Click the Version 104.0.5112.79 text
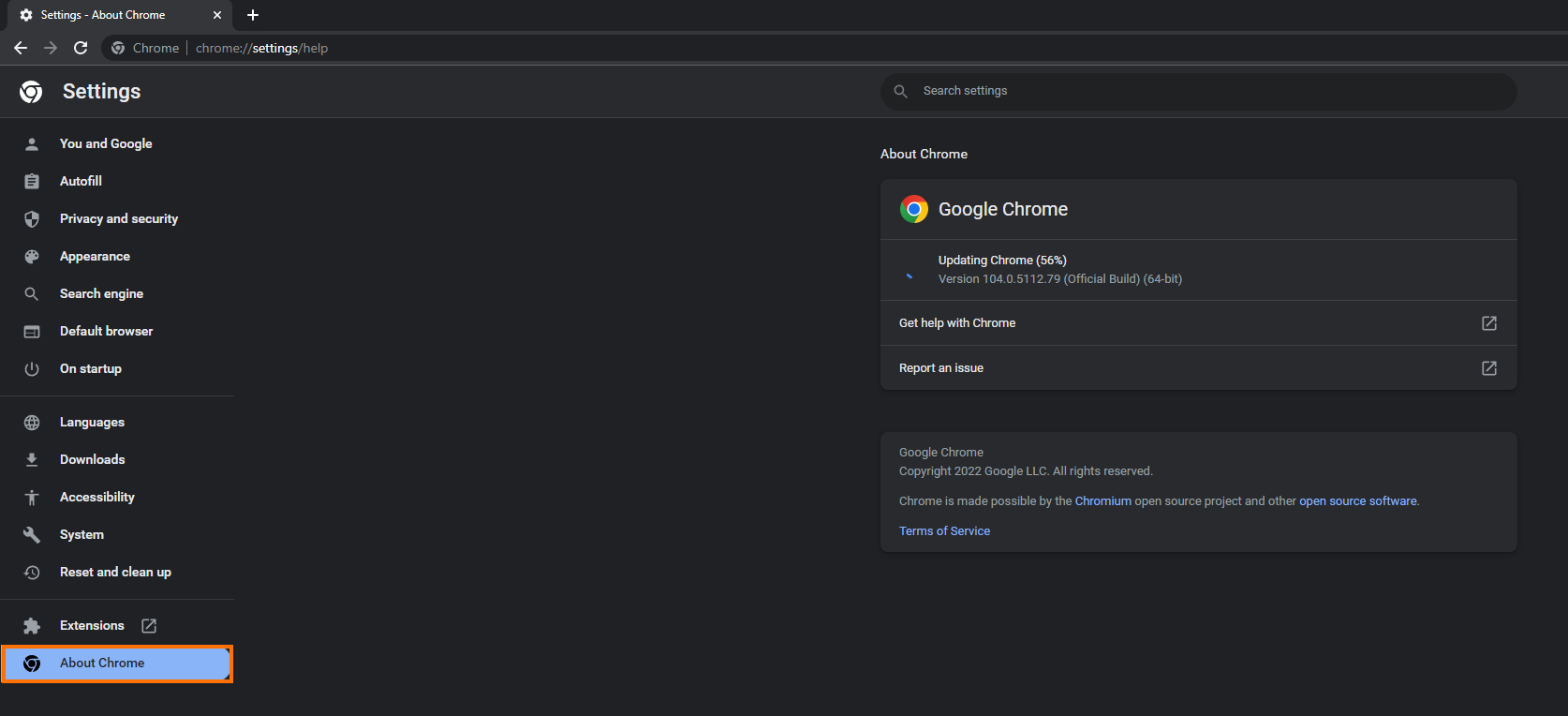This screenshot has height=716, width=1568. (1060, 279)
